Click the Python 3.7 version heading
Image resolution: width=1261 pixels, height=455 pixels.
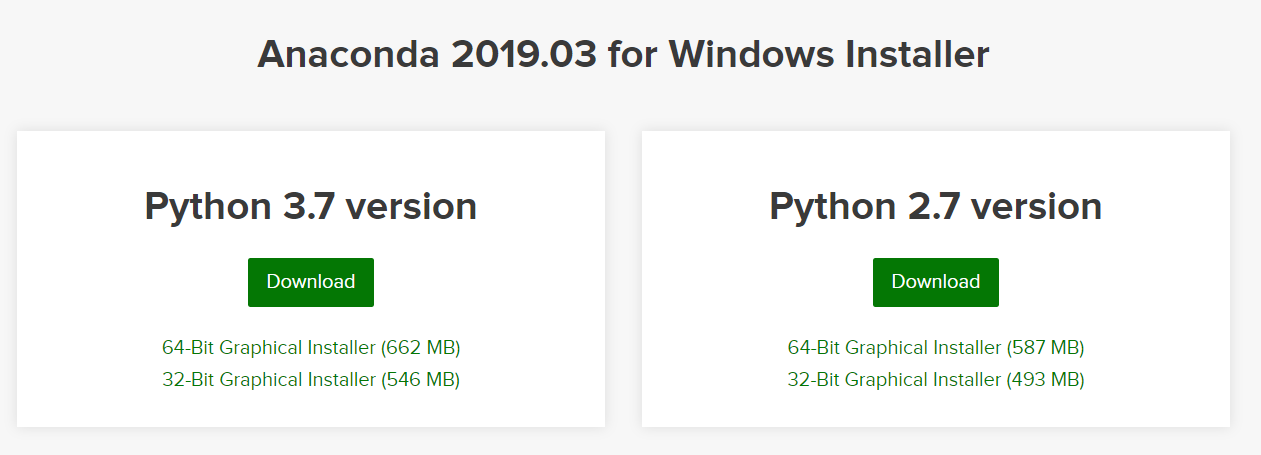click(x=310, y=206)
